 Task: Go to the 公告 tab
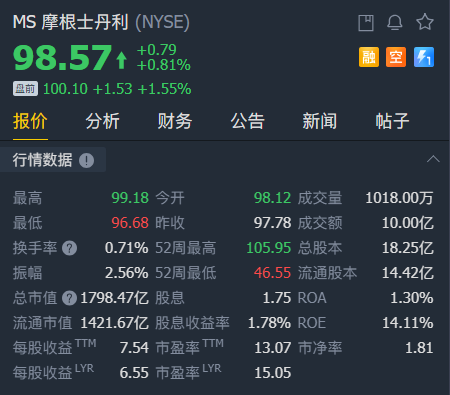click(247, 121)
